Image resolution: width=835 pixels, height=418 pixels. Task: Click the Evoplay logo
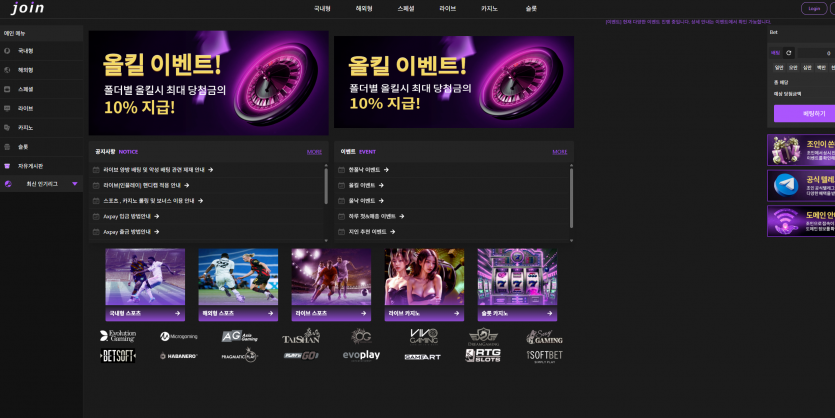click(361, 355)
